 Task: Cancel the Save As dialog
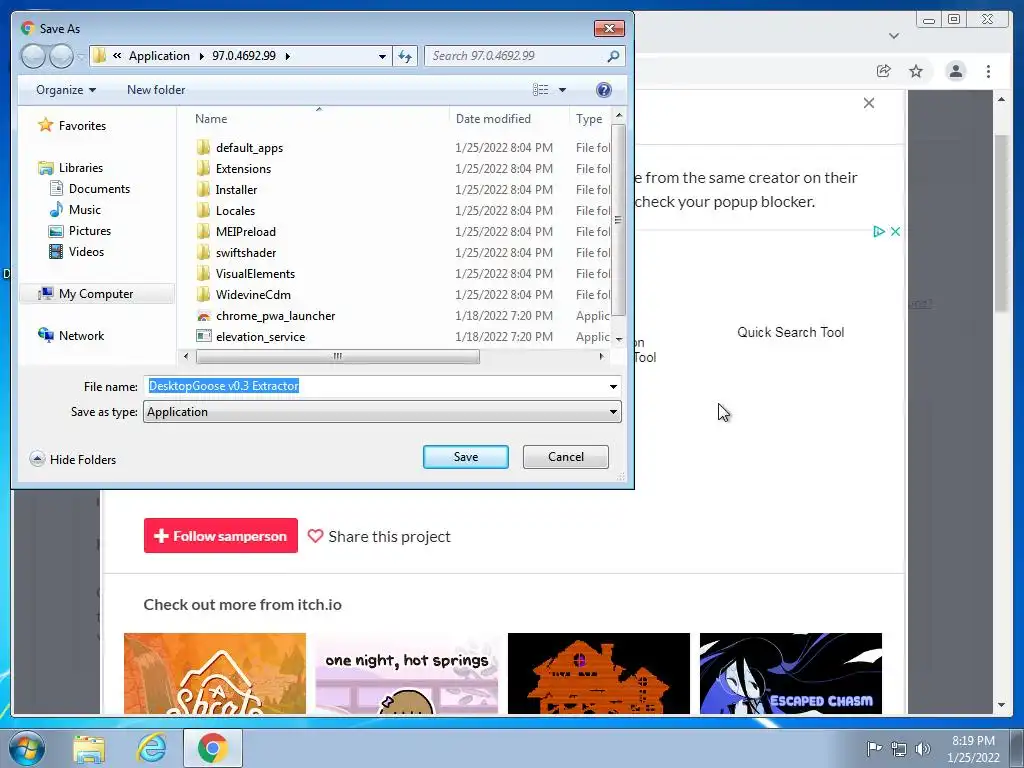pyautogui.click(x=566, y=457)
